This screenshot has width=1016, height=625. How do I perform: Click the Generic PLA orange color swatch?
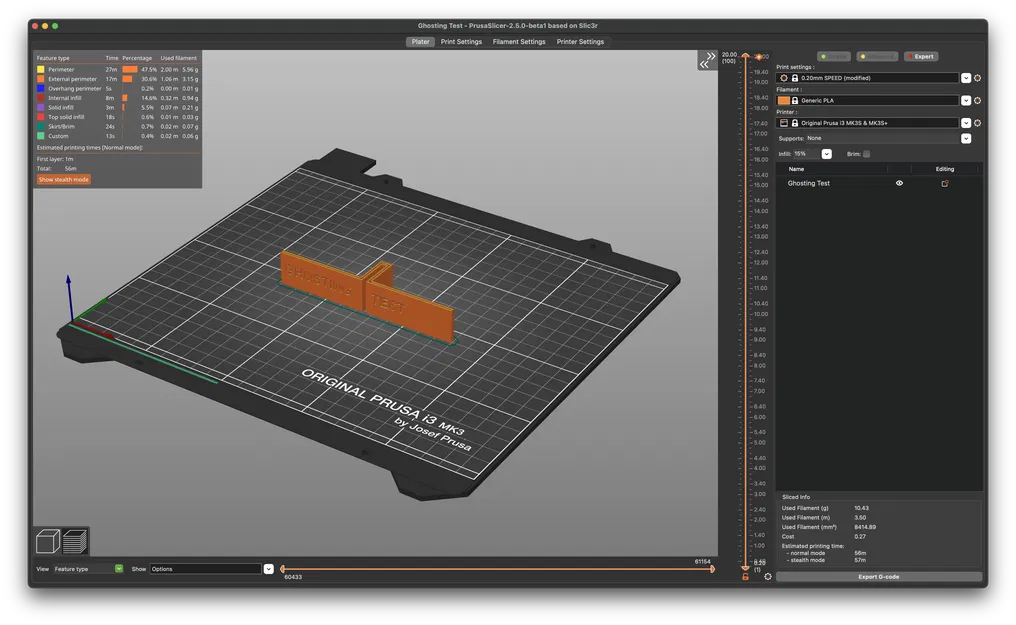[x=783, y=101]
